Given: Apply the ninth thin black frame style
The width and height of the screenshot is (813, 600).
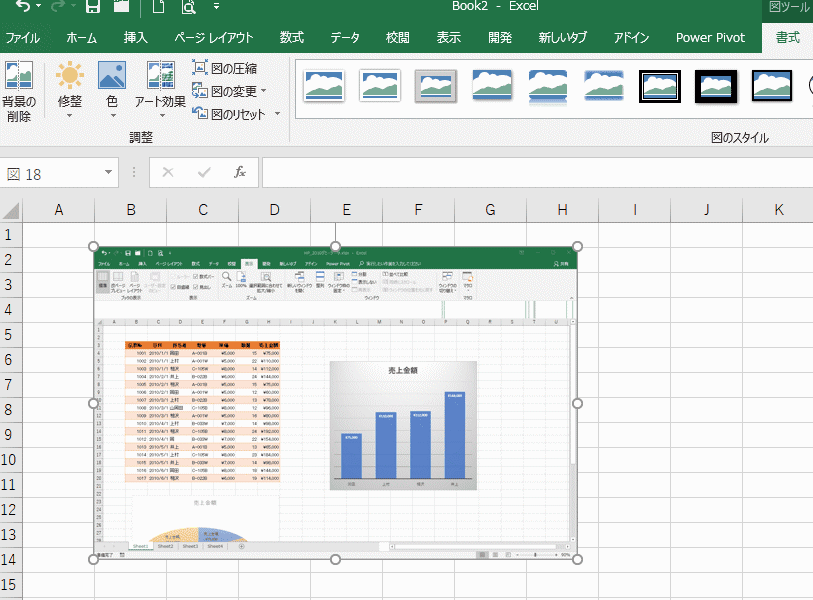Looking at the screenshot, I should coord(772,86).
